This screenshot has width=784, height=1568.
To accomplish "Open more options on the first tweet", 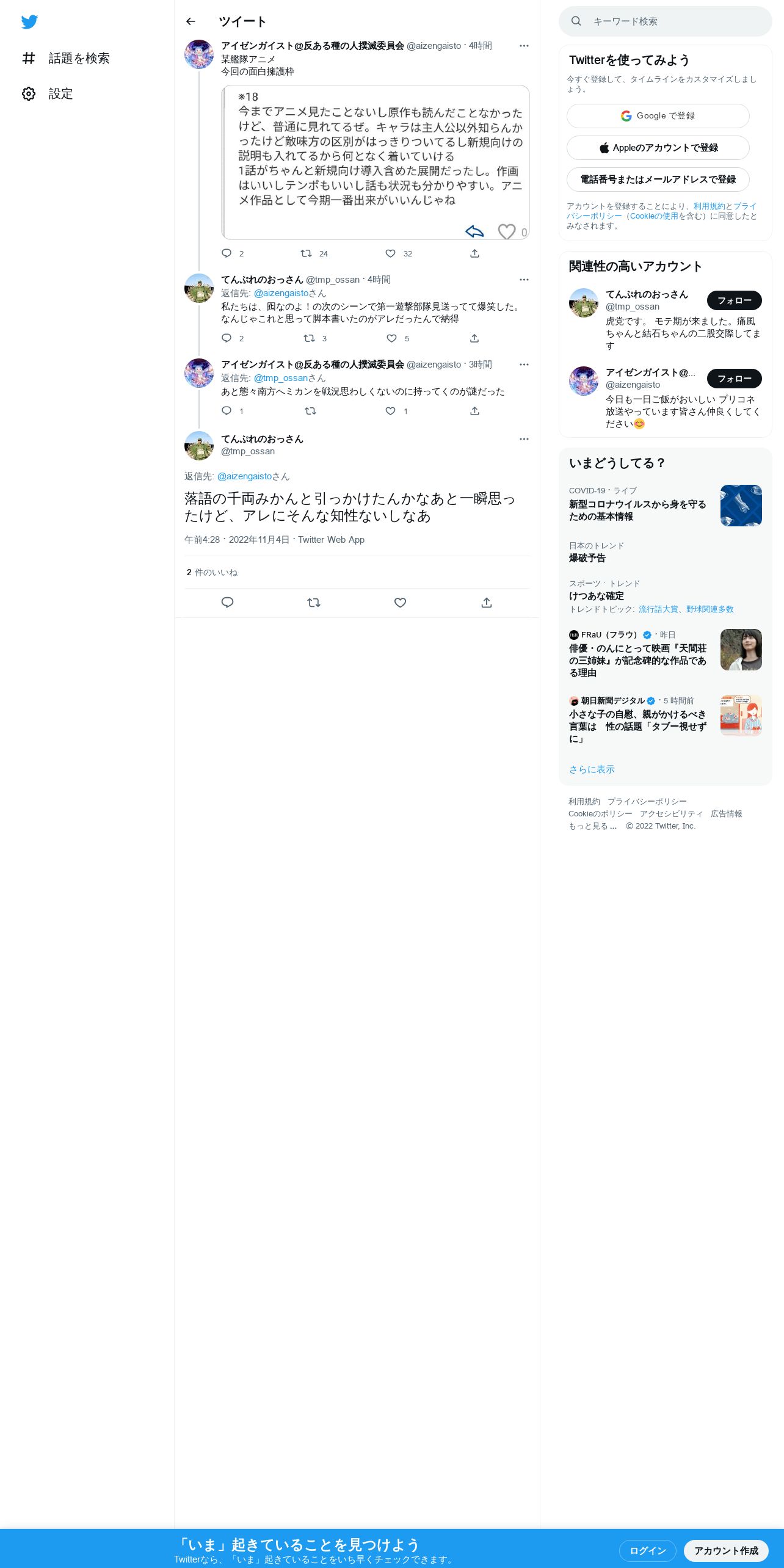I will point(524,46).
